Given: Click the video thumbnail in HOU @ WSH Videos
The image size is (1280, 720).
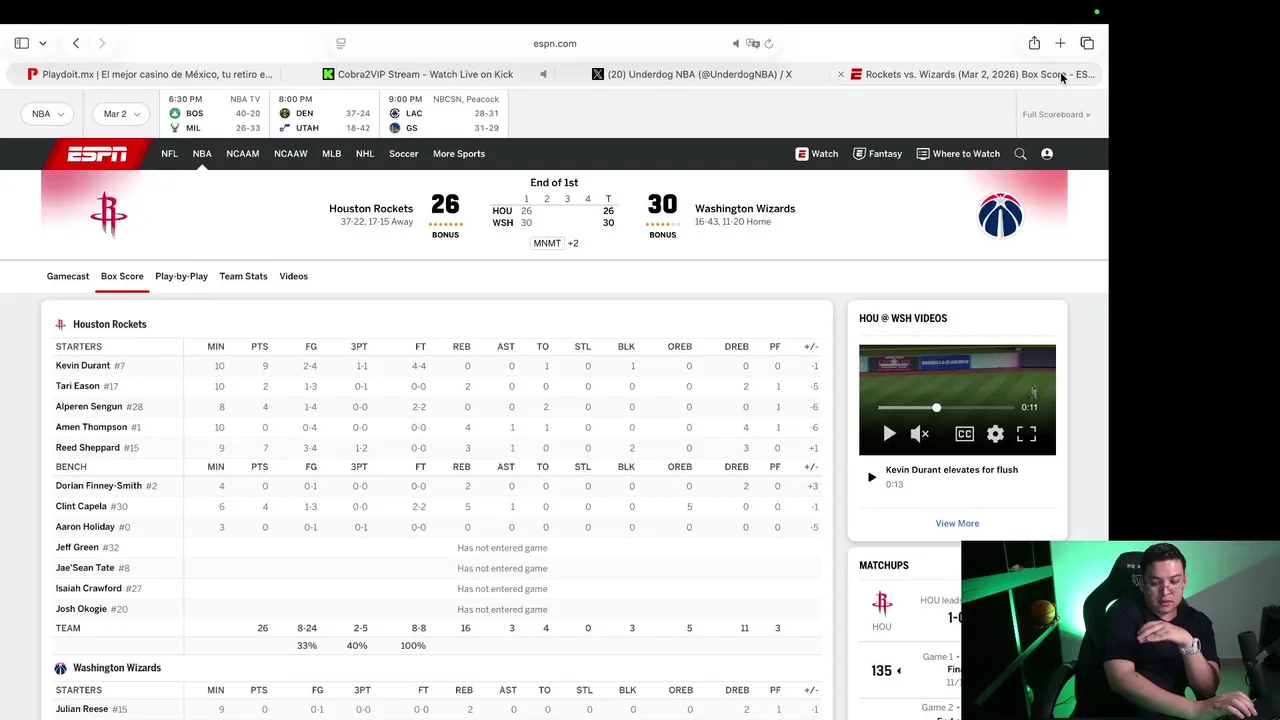Looking at the screenshot, I should tap(957, 400).
